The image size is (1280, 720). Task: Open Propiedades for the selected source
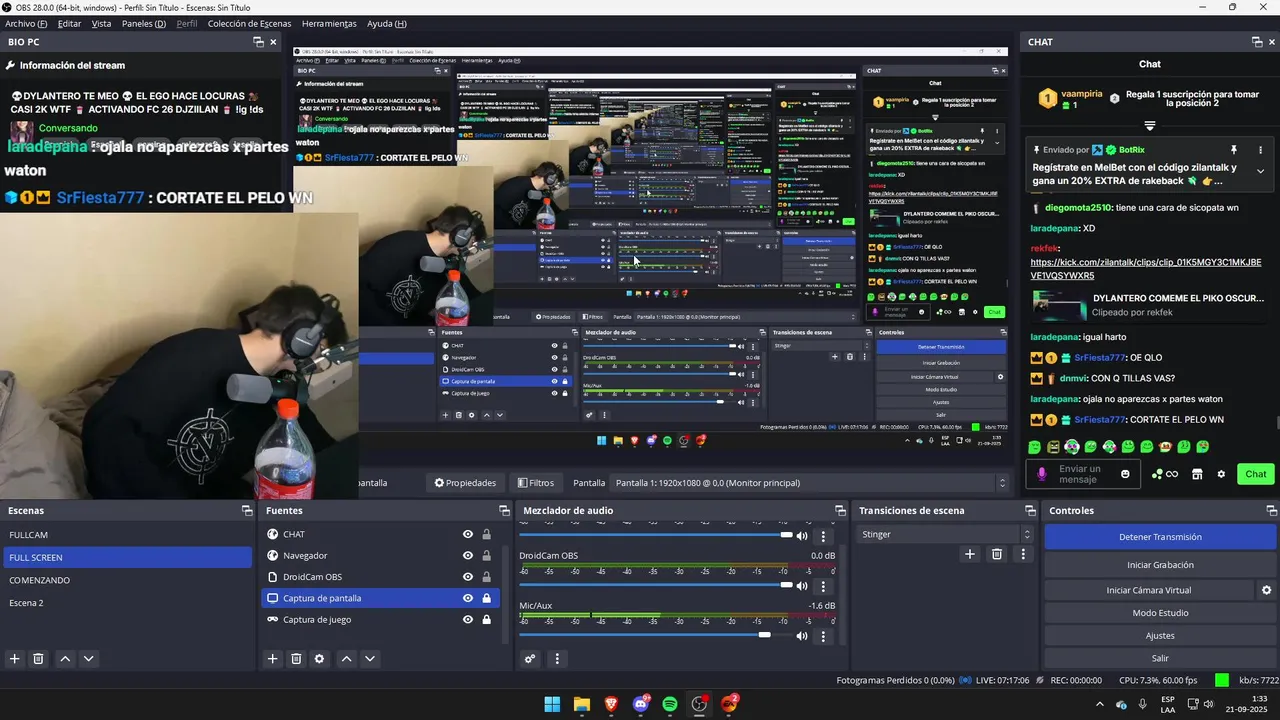[x=465, y=483]
